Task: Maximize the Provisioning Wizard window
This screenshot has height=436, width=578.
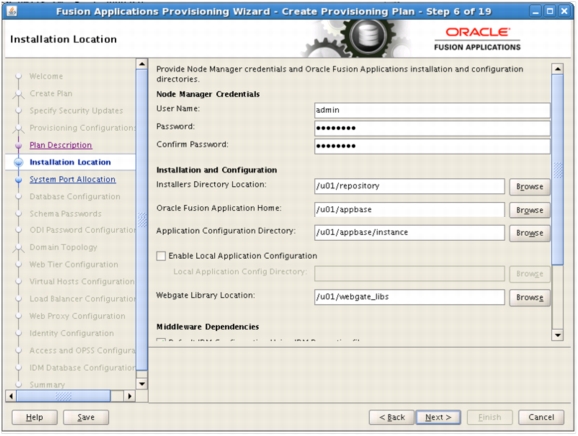Action: pyautogui.click(x=550, y=11)
